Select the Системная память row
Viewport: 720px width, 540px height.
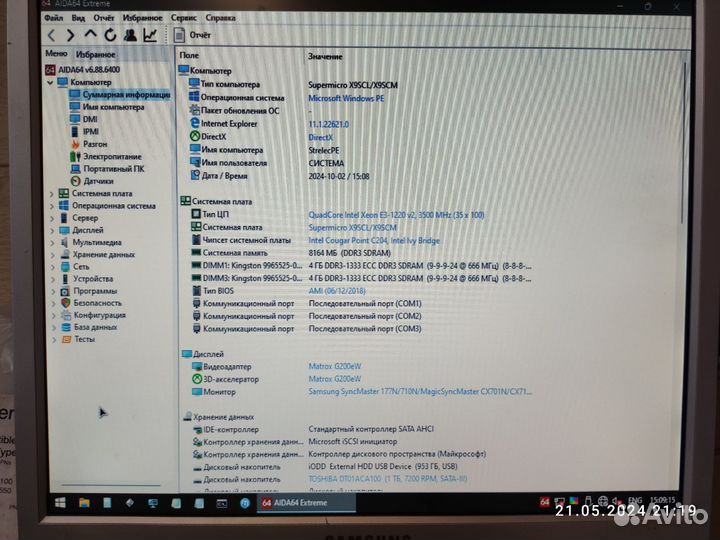point(360,253)
